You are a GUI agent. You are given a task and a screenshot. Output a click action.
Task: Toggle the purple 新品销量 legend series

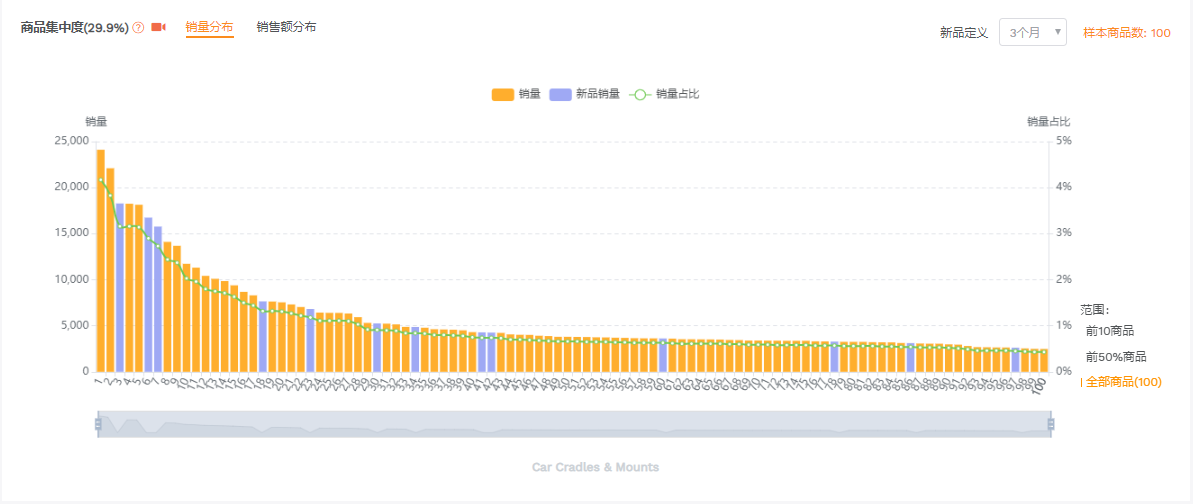584,94
